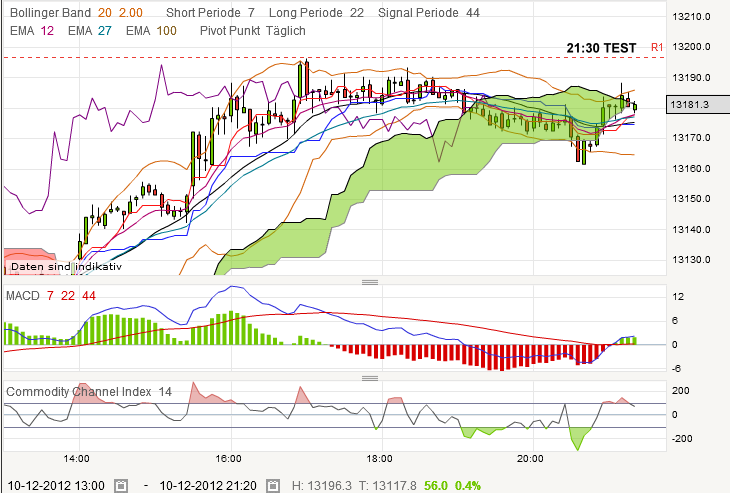Click the Bollinger Band indicator label
The height and width of the screenshot is (493, 730).
tap(50, 13)
